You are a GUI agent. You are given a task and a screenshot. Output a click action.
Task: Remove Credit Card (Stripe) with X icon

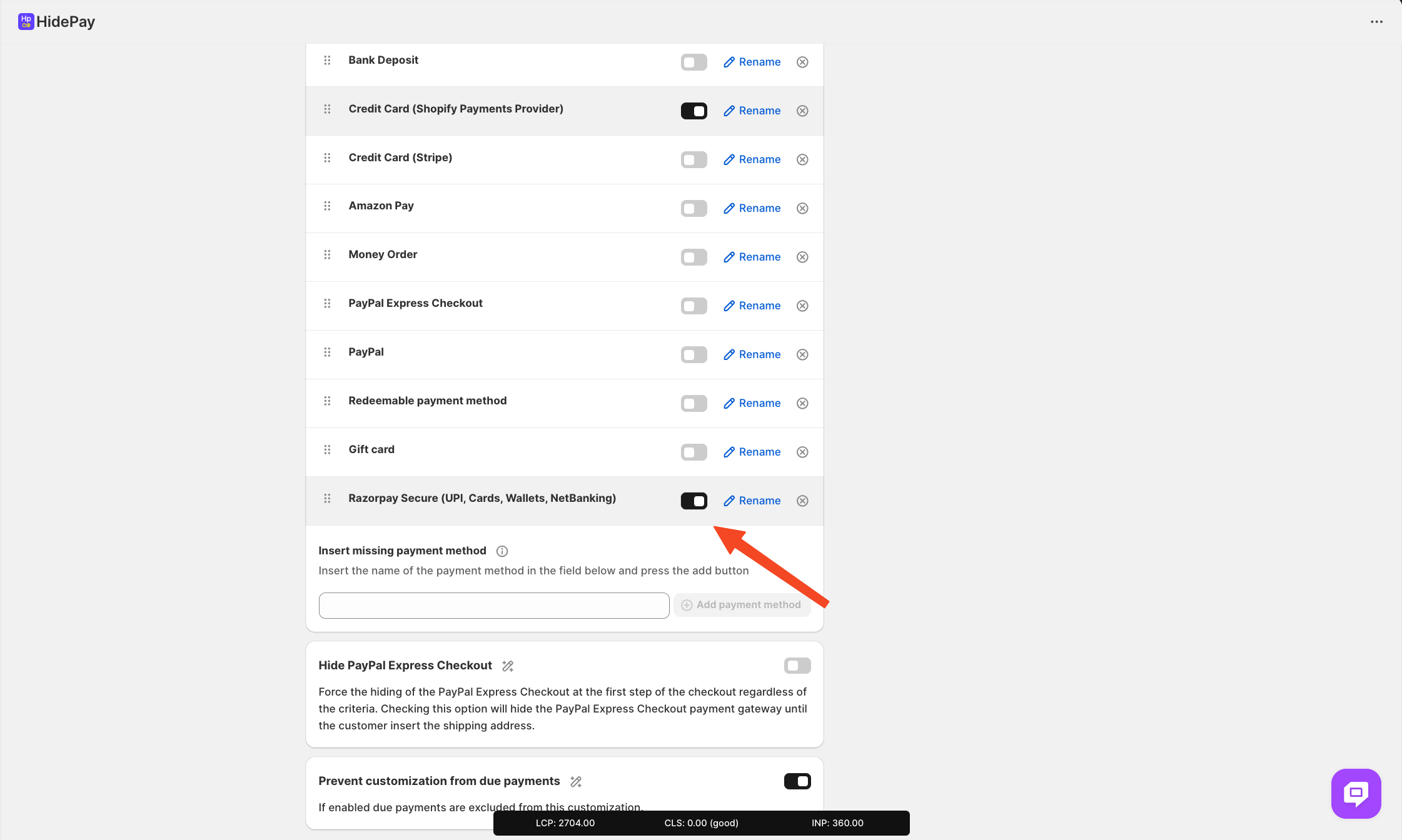[x=802, y=159]
